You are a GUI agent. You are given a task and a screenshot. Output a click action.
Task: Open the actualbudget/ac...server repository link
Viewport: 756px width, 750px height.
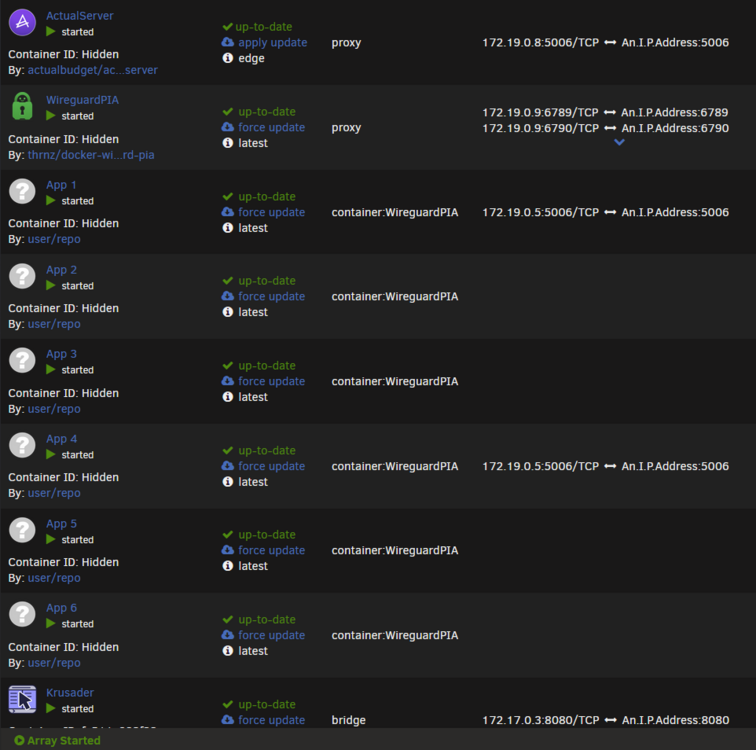click(93, 70)
